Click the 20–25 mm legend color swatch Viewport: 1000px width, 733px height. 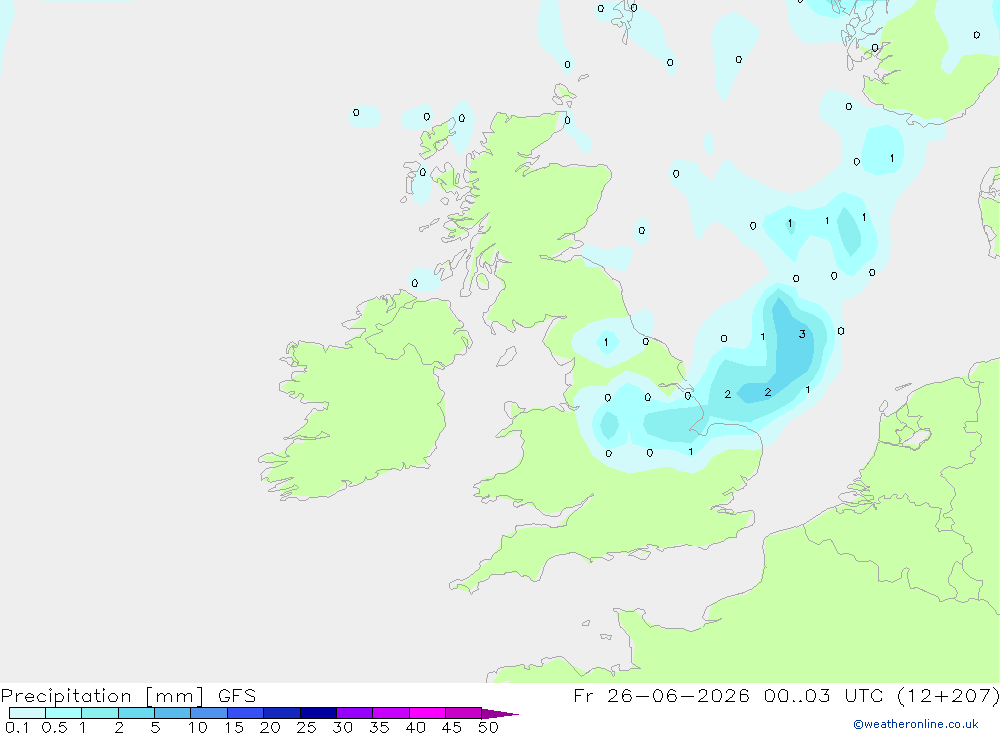pyautogui.click(x=282, y=713)
